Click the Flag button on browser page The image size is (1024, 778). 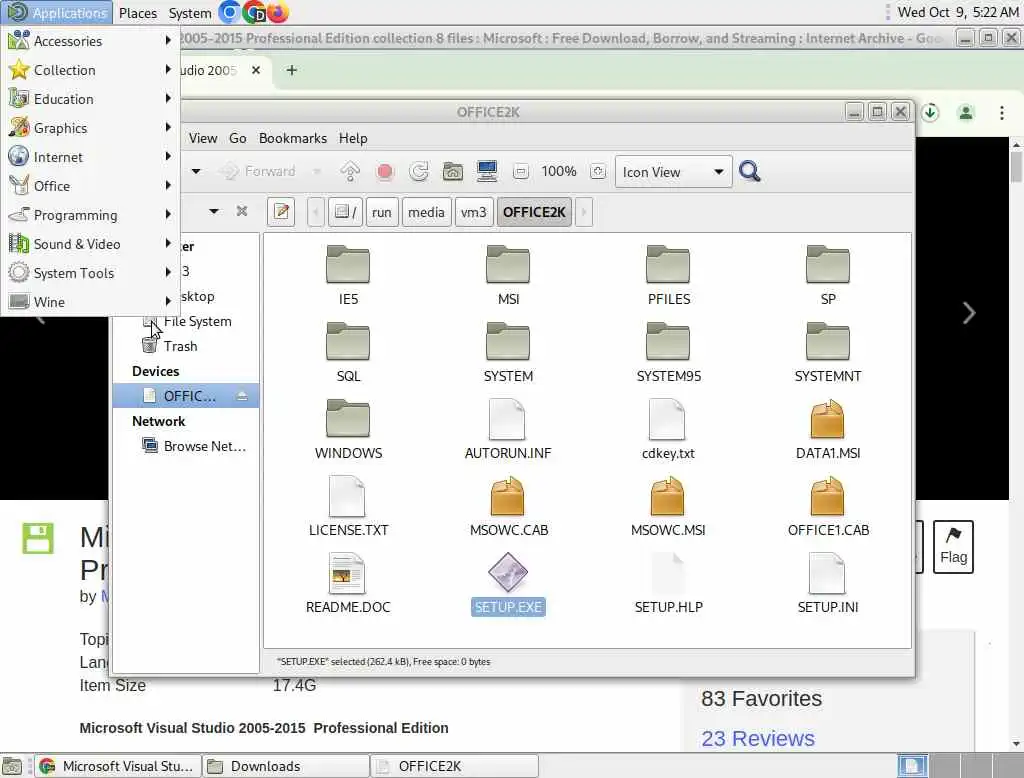pos(953,547)
